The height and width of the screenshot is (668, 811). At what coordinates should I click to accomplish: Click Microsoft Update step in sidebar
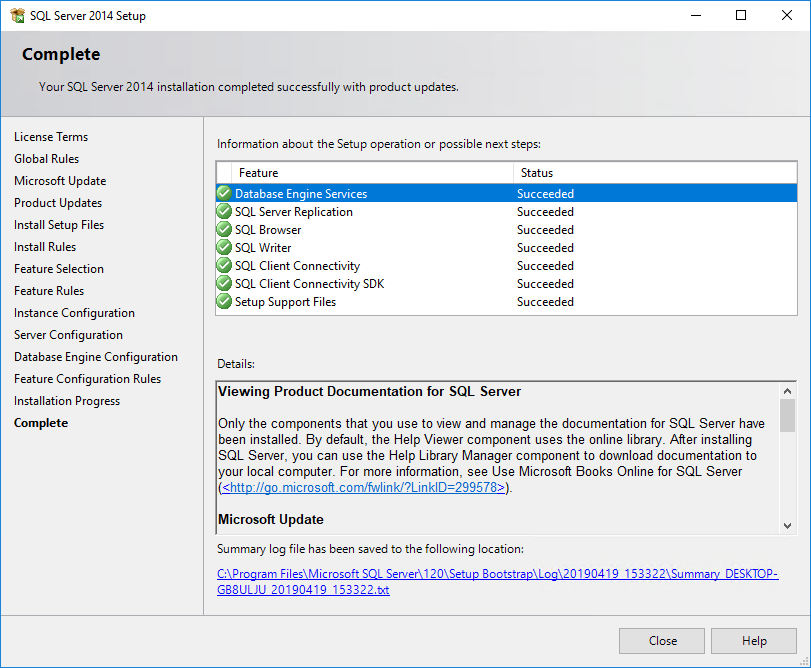[60, 181]
